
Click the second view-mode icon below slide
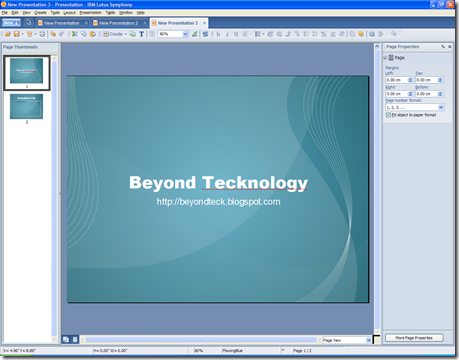click(75, 339)
